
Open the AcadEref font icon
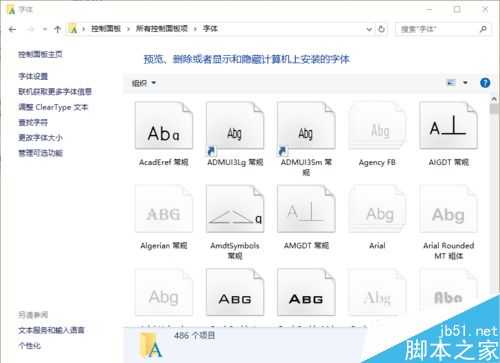point(164,125)
